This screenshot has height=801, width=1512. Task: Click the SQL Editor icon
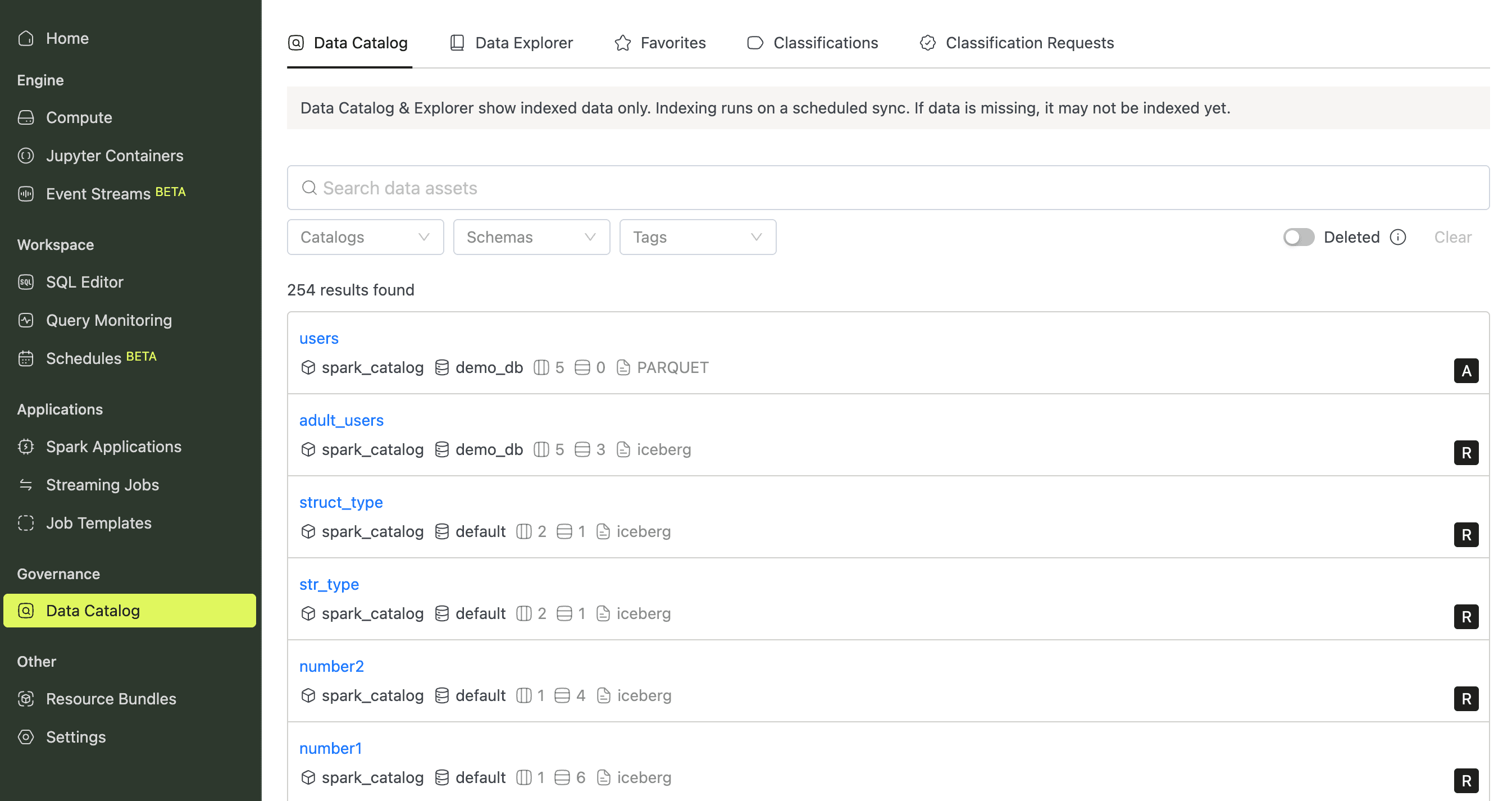pyautogui.click(x=26, y=282)
